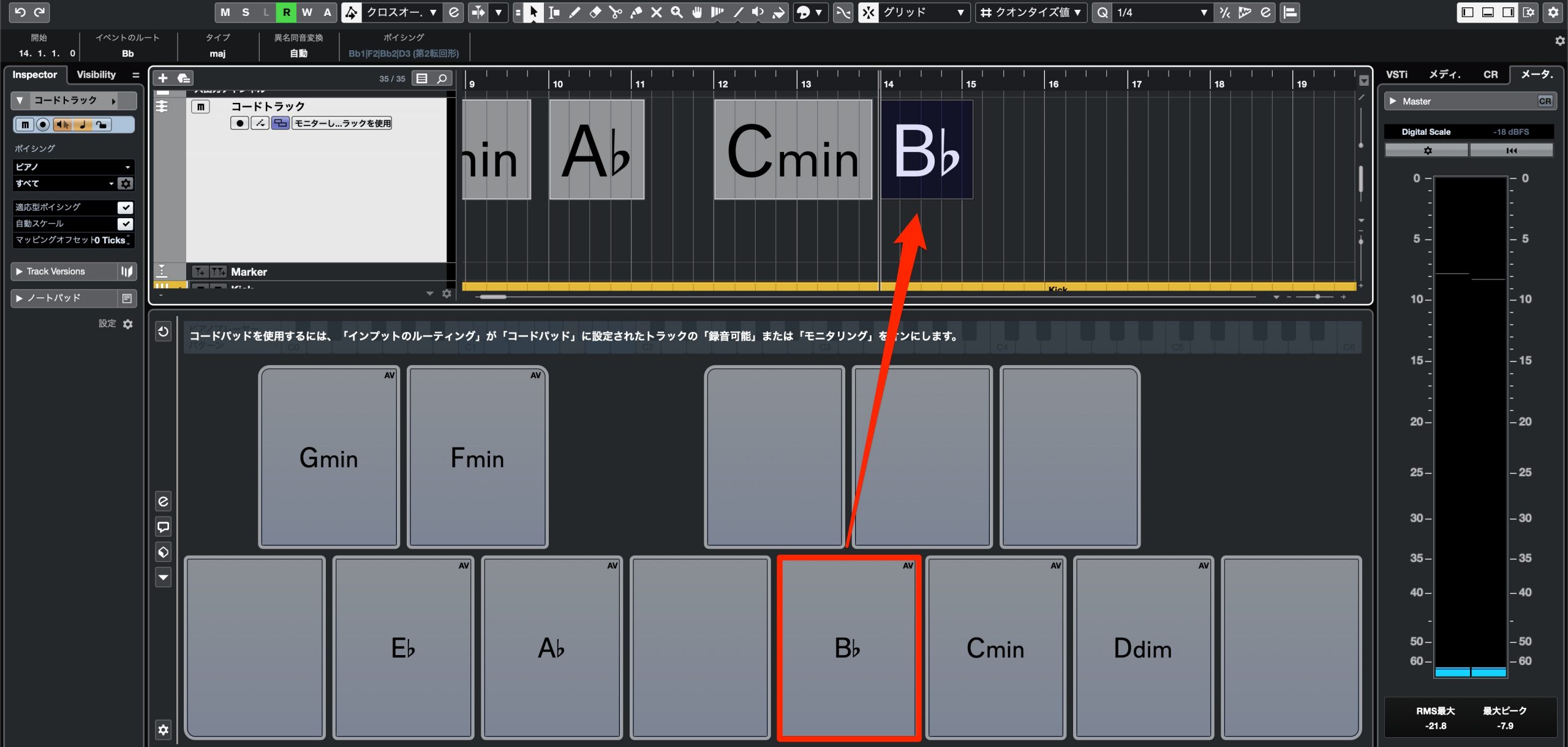Toggle the left zone visibility button
This screenshot has width=1568, height=747.
coord(1468,12)
